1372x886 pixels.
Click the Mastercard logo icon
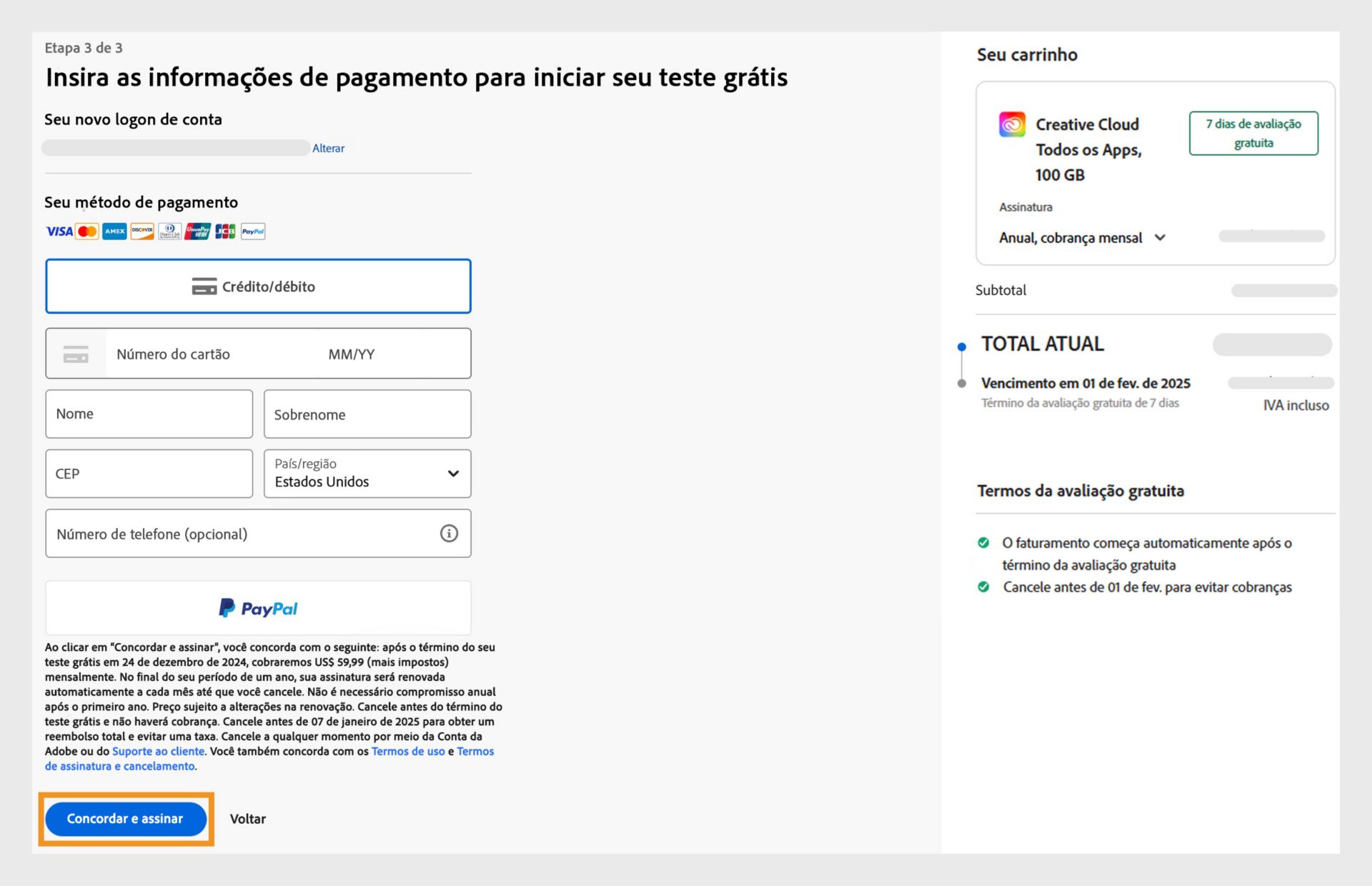87,232
